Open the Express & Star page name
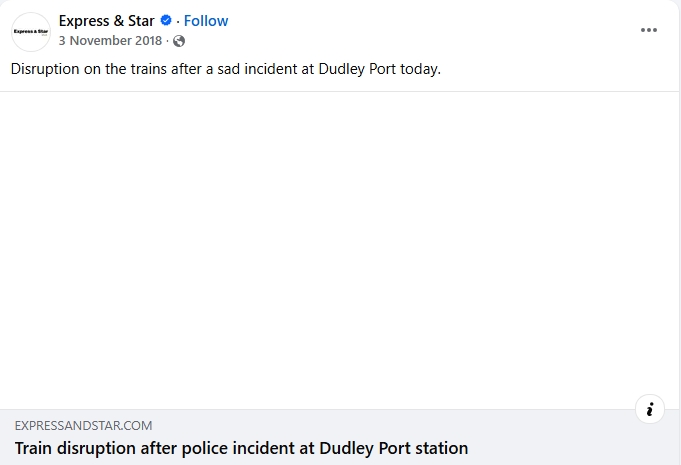Viewport: 681px width, 465px height. pyautogui.click(x=106, y=21)
